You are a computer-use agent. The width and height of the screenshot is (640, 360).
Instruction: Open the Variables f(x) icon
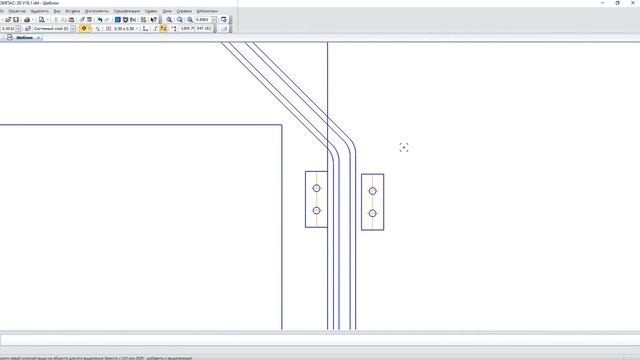(133, 20)
